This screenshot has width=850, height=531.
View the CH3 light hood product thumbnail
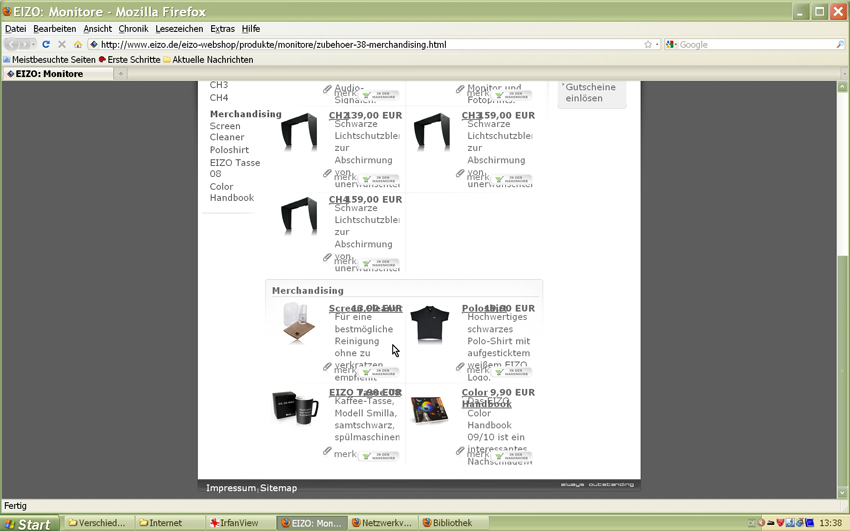(x=432, y=132)
